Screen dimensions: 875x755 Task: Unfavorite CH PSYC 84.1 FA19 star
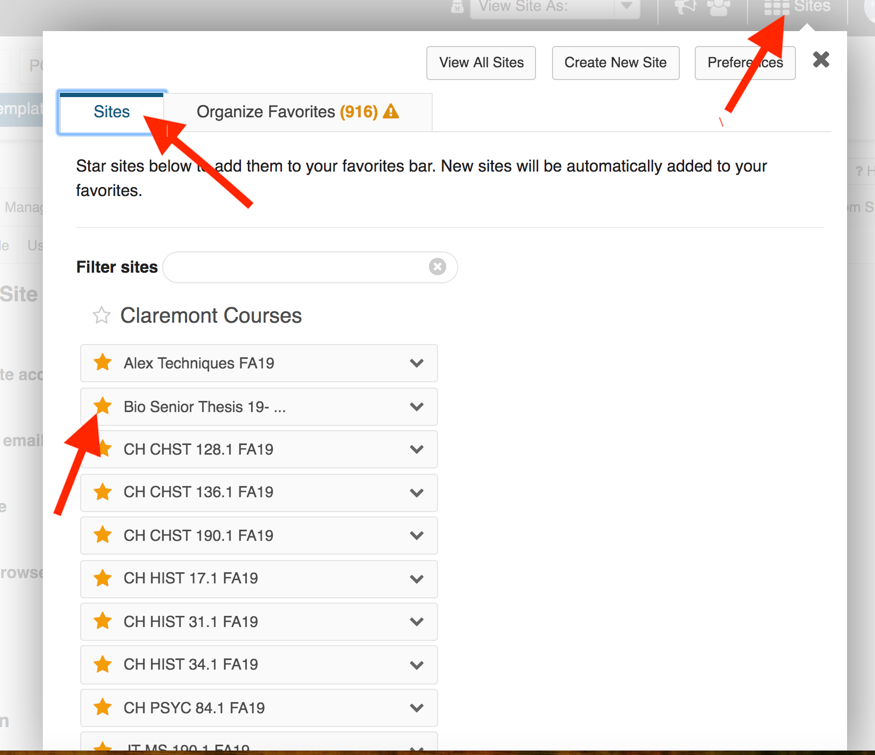(103, 707)
